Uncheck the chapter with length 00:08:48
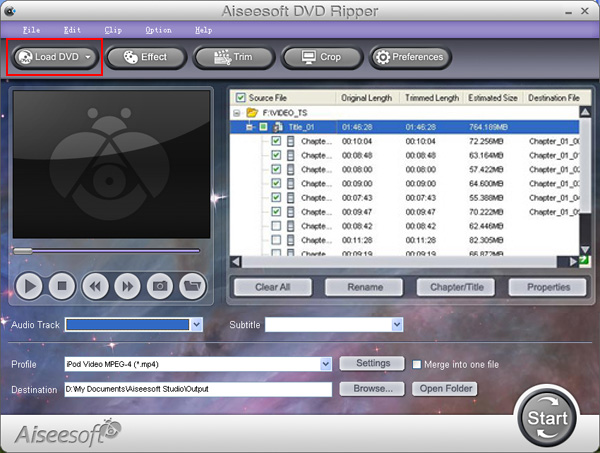The width and height of the screenshot is (600, 453). (276, 155)
